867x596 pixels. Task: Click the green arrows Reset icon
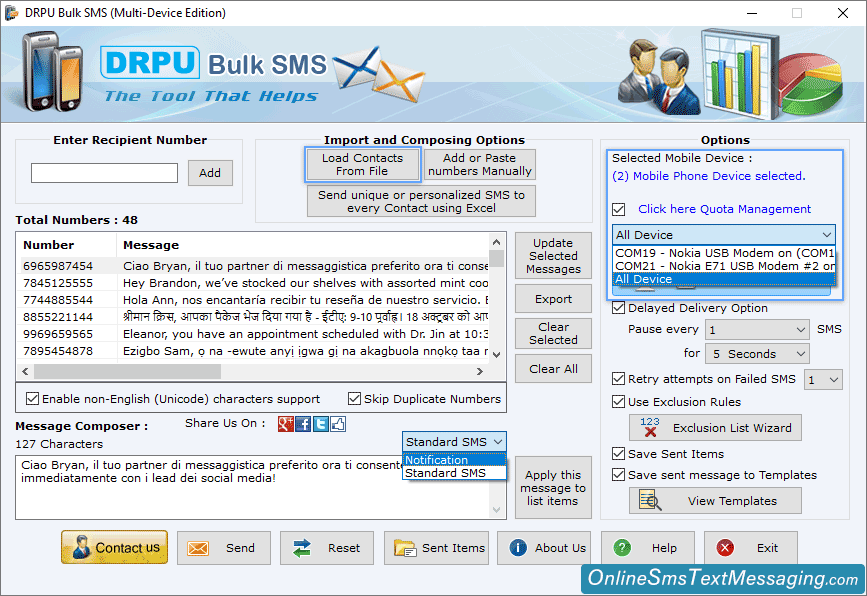[302, 548]
